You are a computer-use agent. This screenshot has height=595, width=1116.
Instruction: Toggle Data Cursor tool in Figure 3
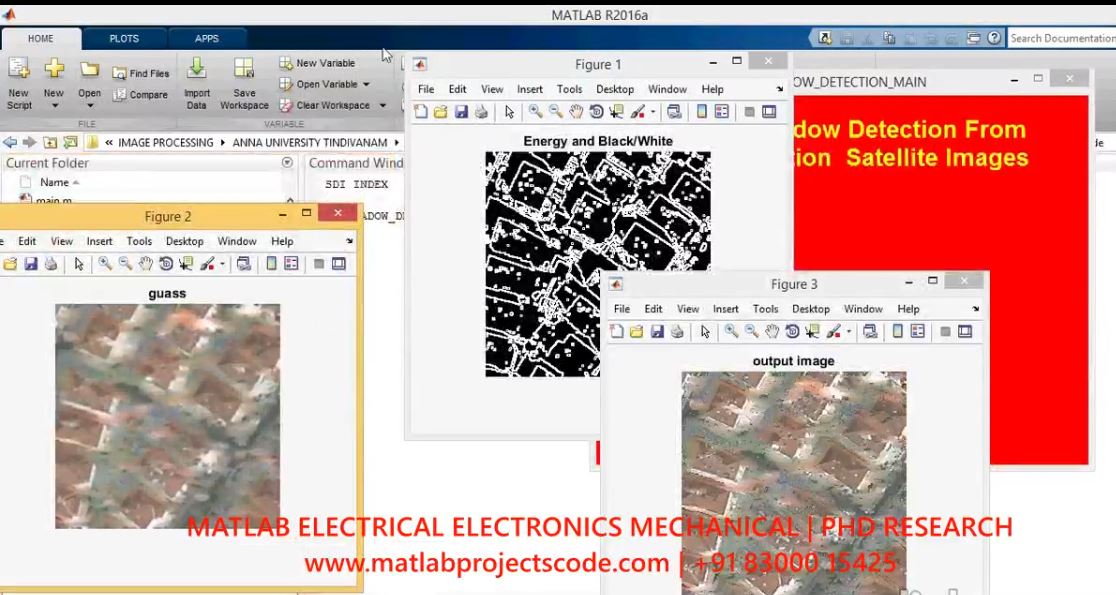point(812,332)
